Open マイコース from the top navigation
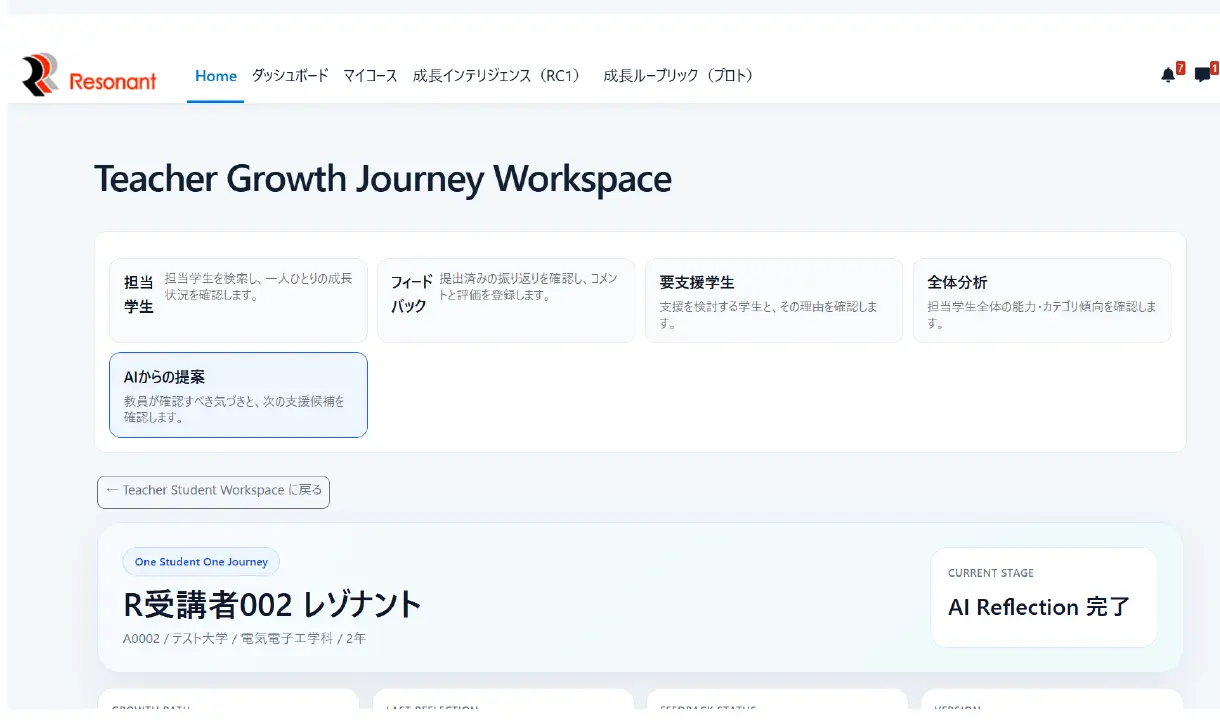 (x=370, y=76)
